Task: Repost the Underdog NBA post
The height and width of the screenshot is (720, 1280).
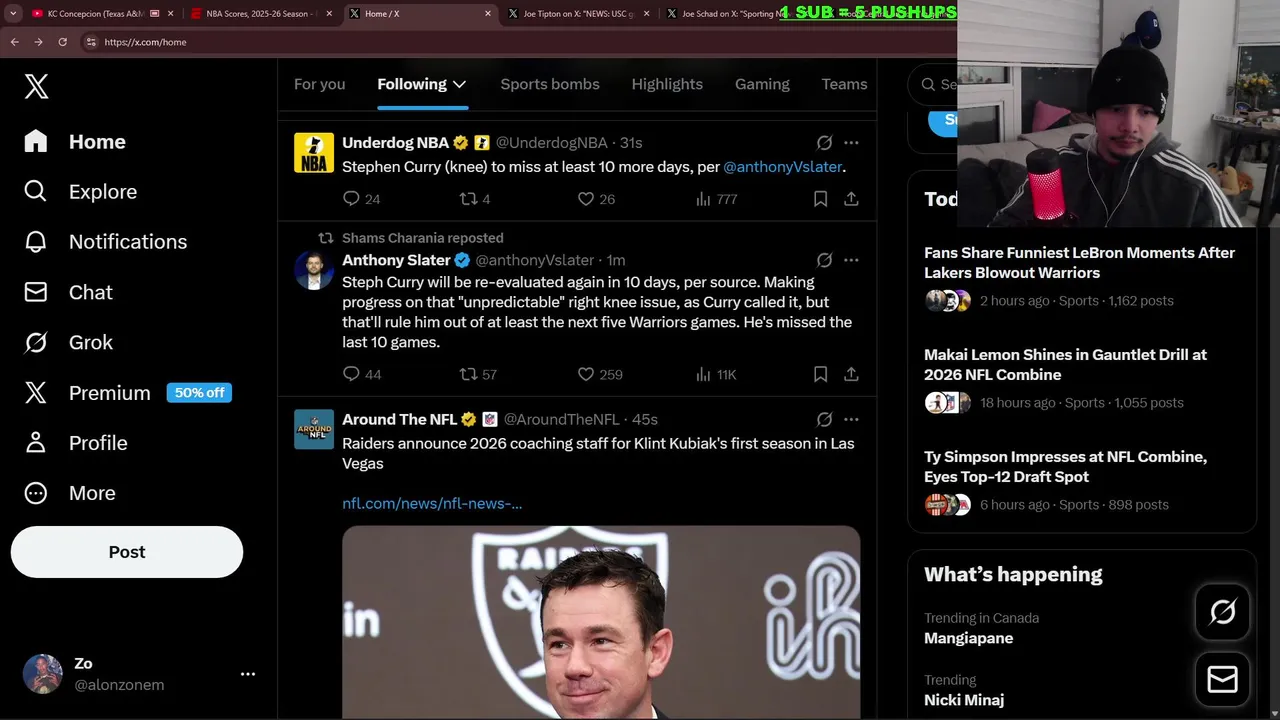Action: [468, 199]
